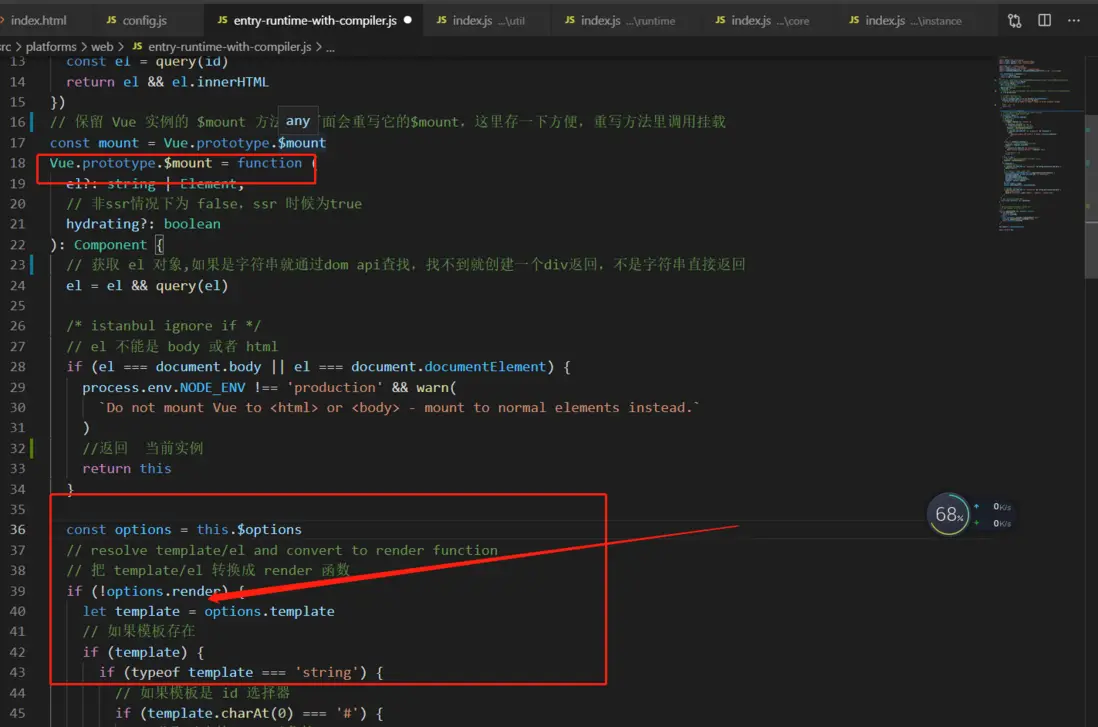This screenshot has height=727, width=1098.
Task: Click the vertical scrollbar thumb
Action: pos(1091,197)
